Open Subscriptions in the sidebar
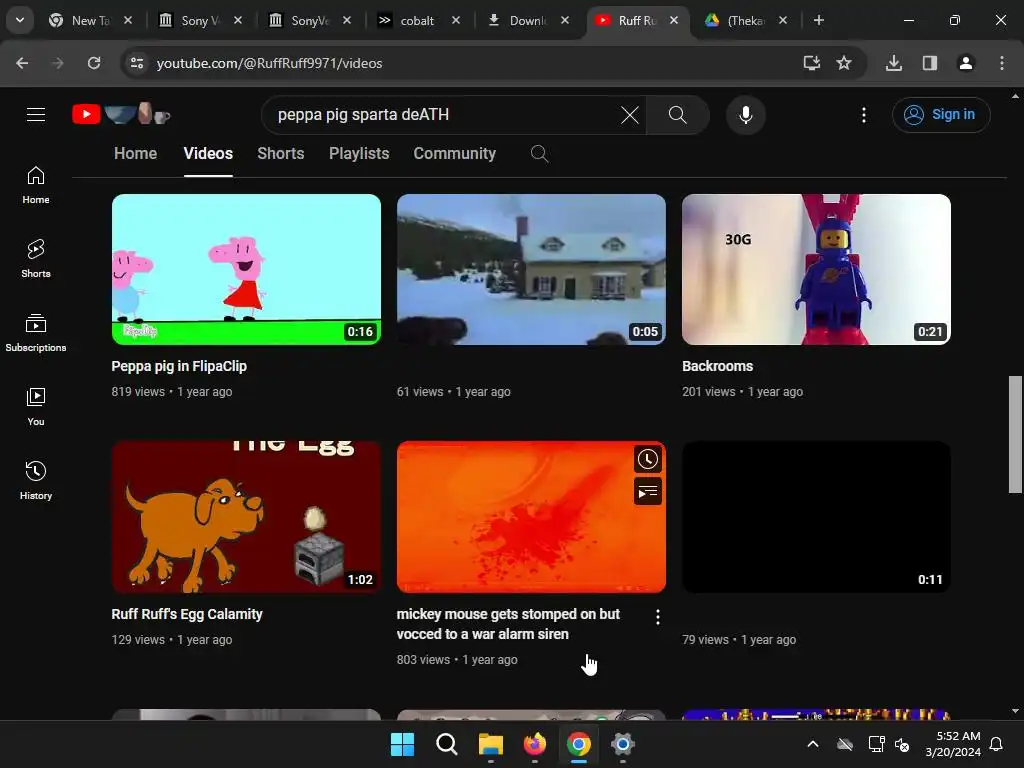This screenshot has width=1024, height=768. pos(36,332)
